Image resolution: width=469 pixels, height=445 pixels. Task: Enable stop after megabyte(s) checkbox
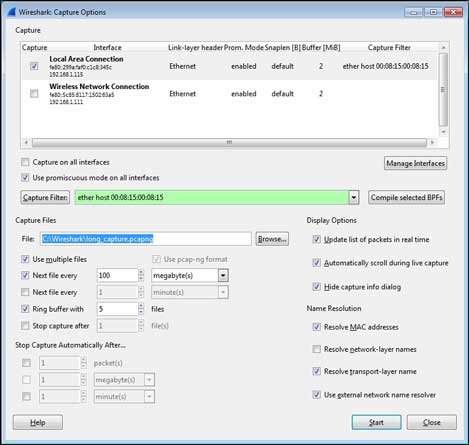(26, 379)
